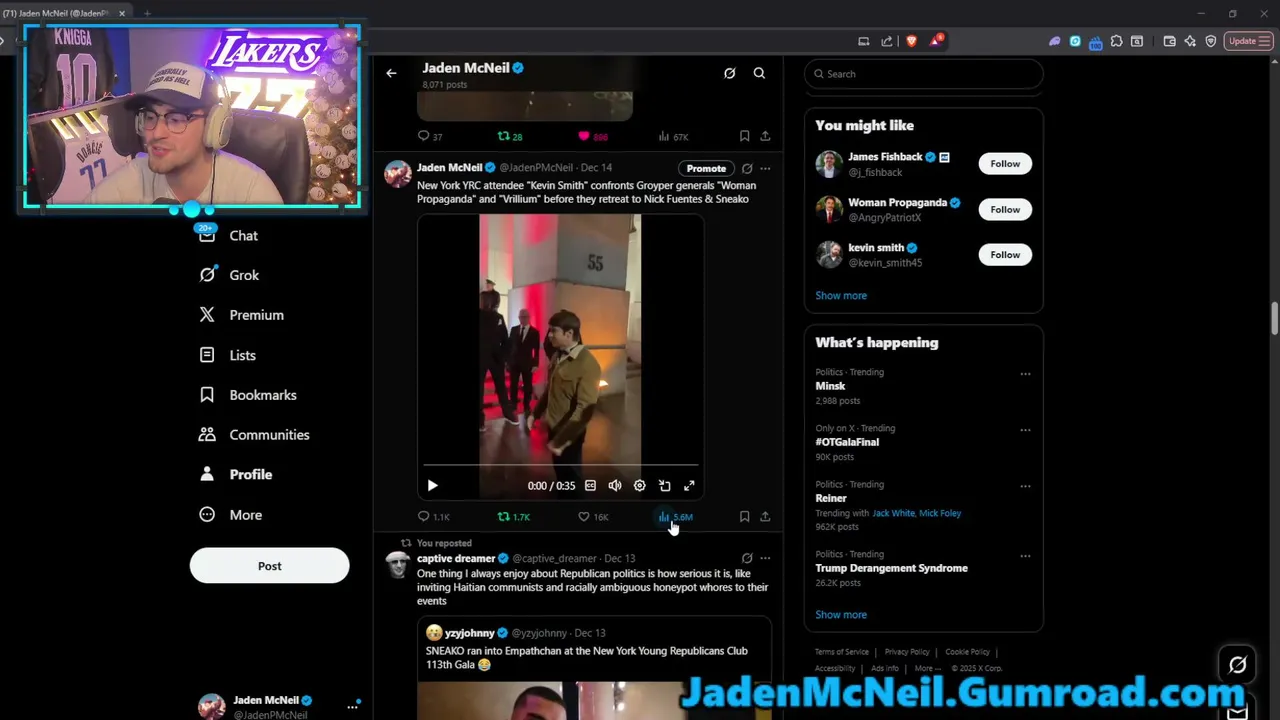The width and height of the screenshot is (1280, 720).
Task: Open picture-in-picture for the video
Action: tap(665, 485)
